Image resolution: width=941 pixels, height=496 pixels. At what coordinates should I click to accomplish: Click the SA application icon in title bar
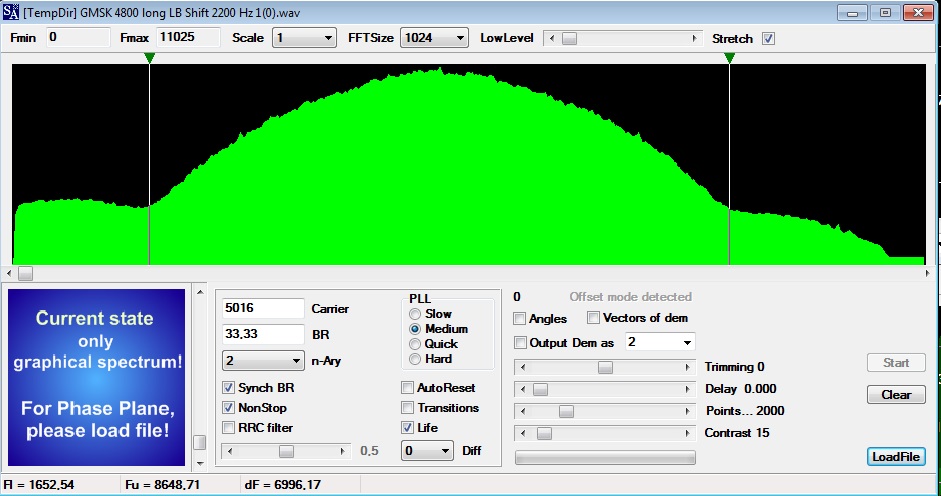11,12
